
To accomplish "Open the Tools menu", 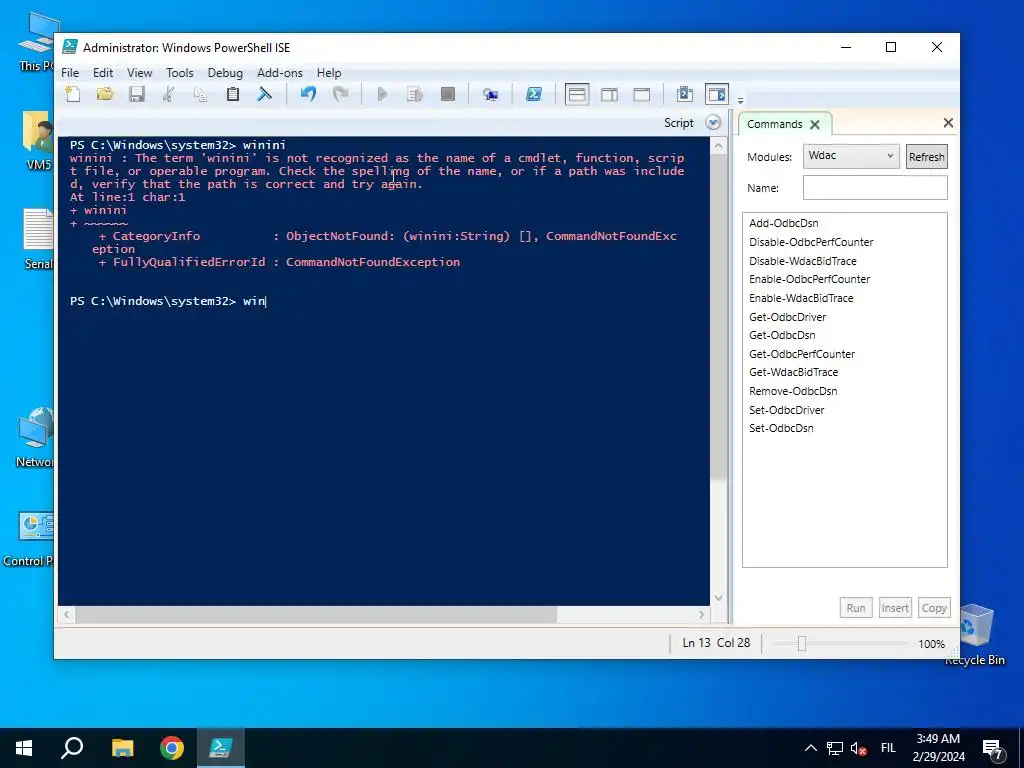I will (x=180, y=72).
